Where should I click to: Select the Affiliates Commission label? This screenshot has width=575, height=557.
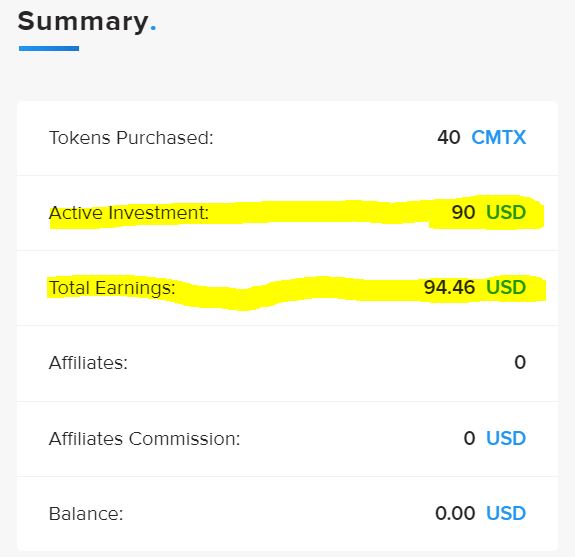click(x=144, y=439)
